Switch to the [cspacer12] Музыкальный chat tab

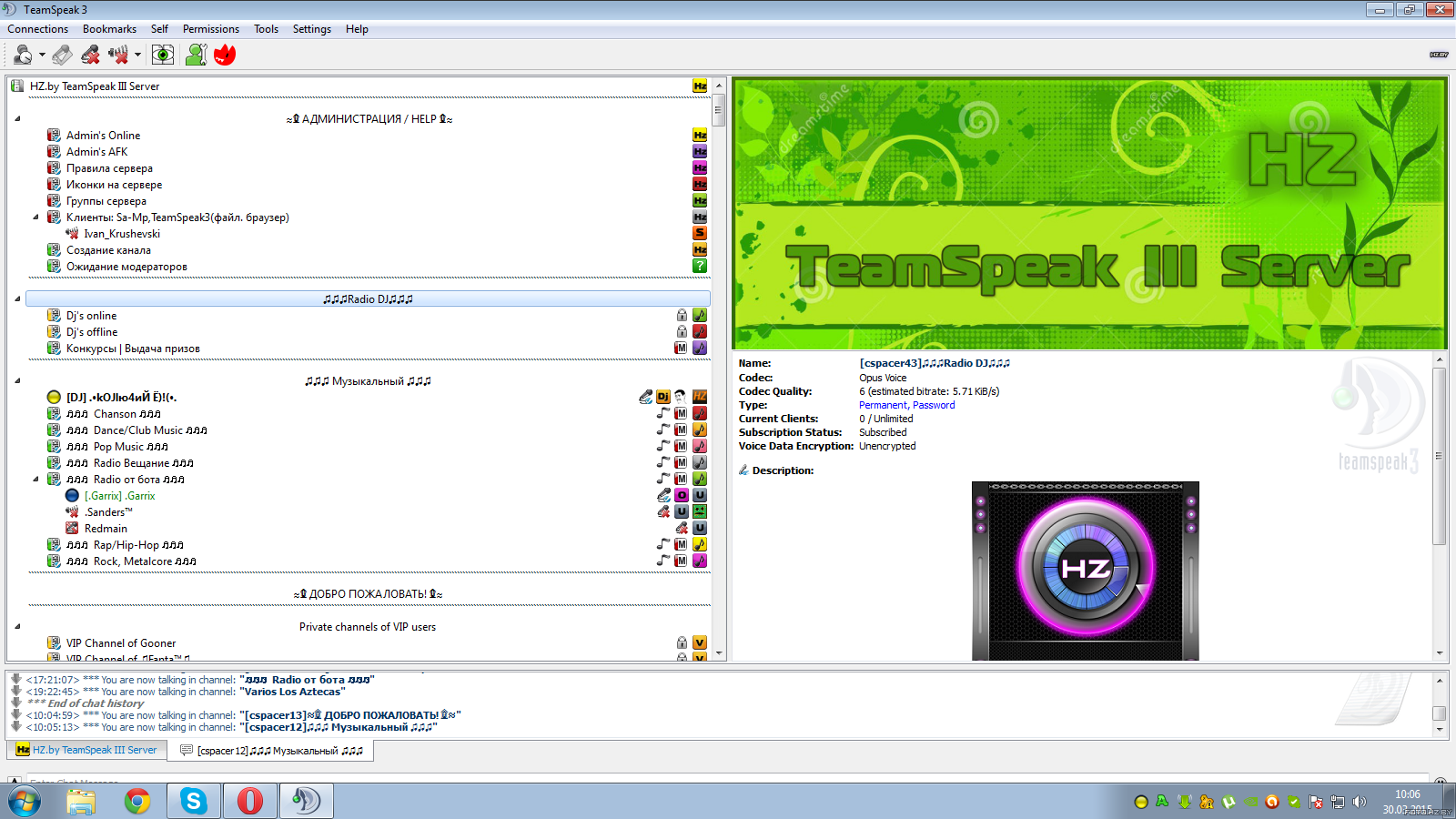click(271, 751)
